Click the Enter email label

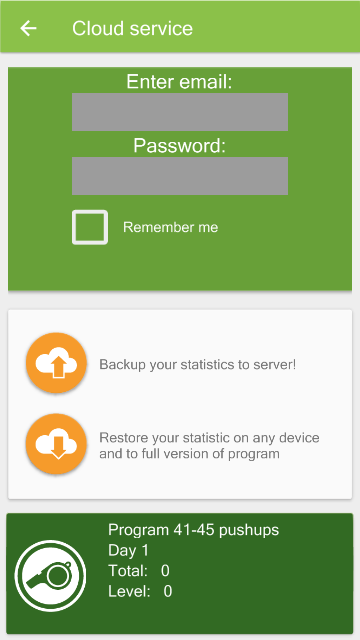[179, 82]
